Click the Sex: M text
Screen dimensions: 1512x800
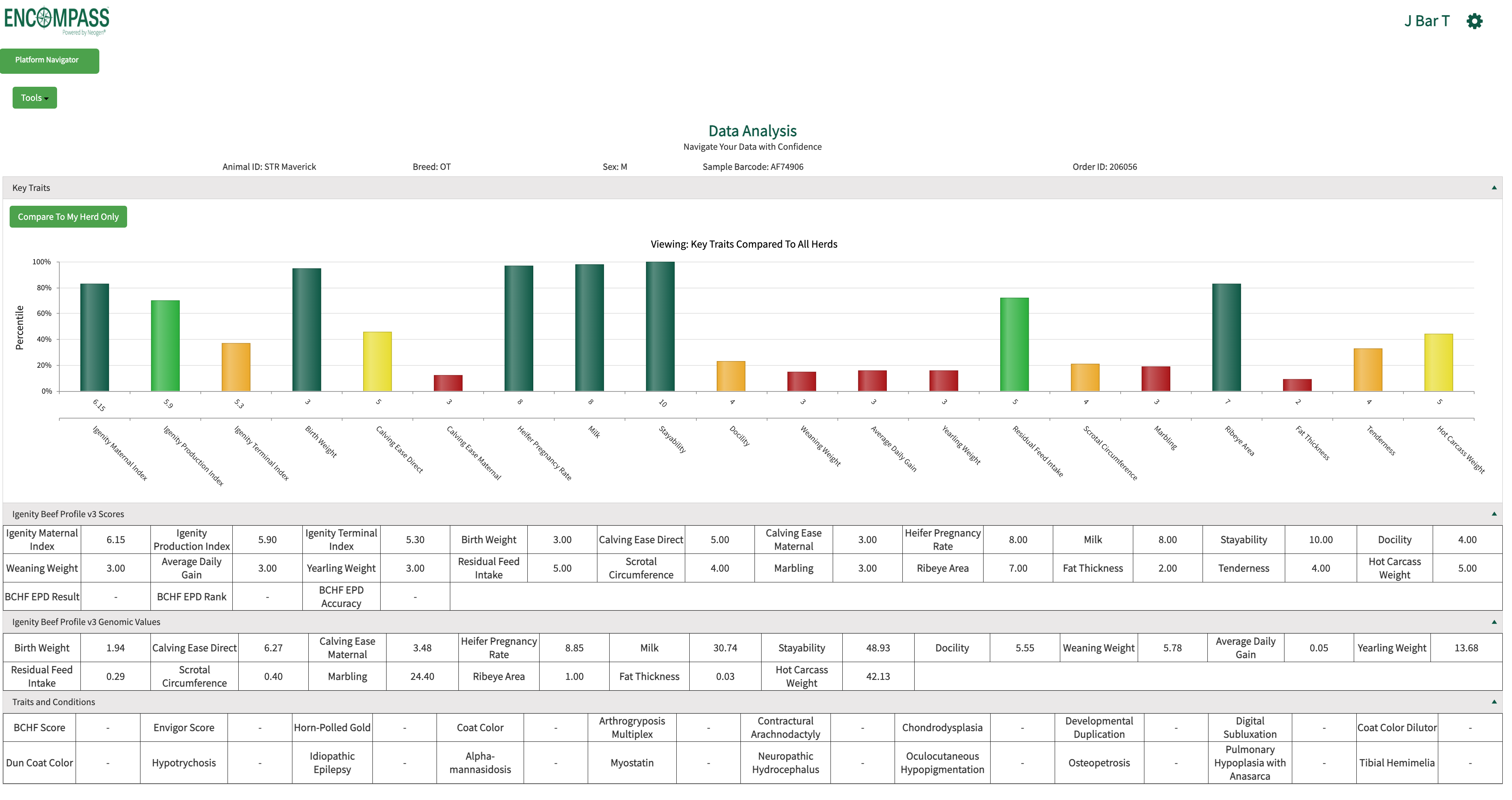(x=614, y=167)
